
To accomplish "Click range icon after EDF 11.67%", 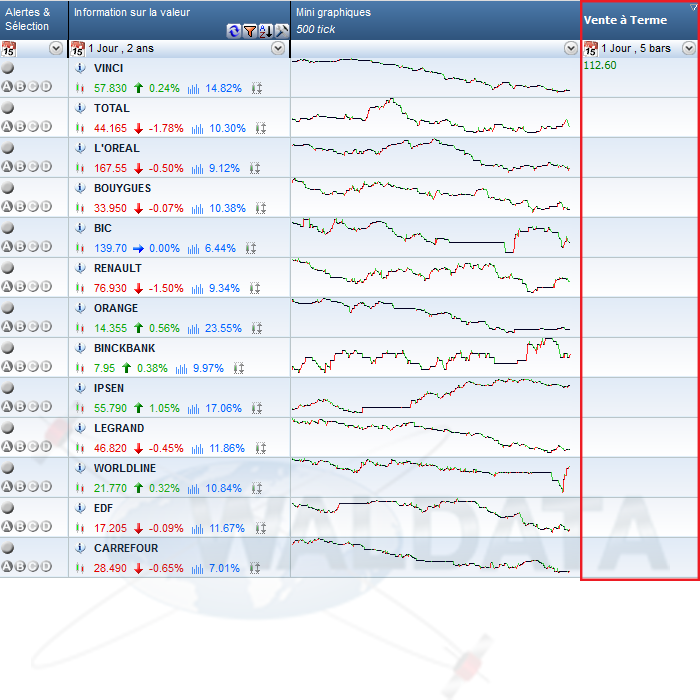I will coord(261,528).
